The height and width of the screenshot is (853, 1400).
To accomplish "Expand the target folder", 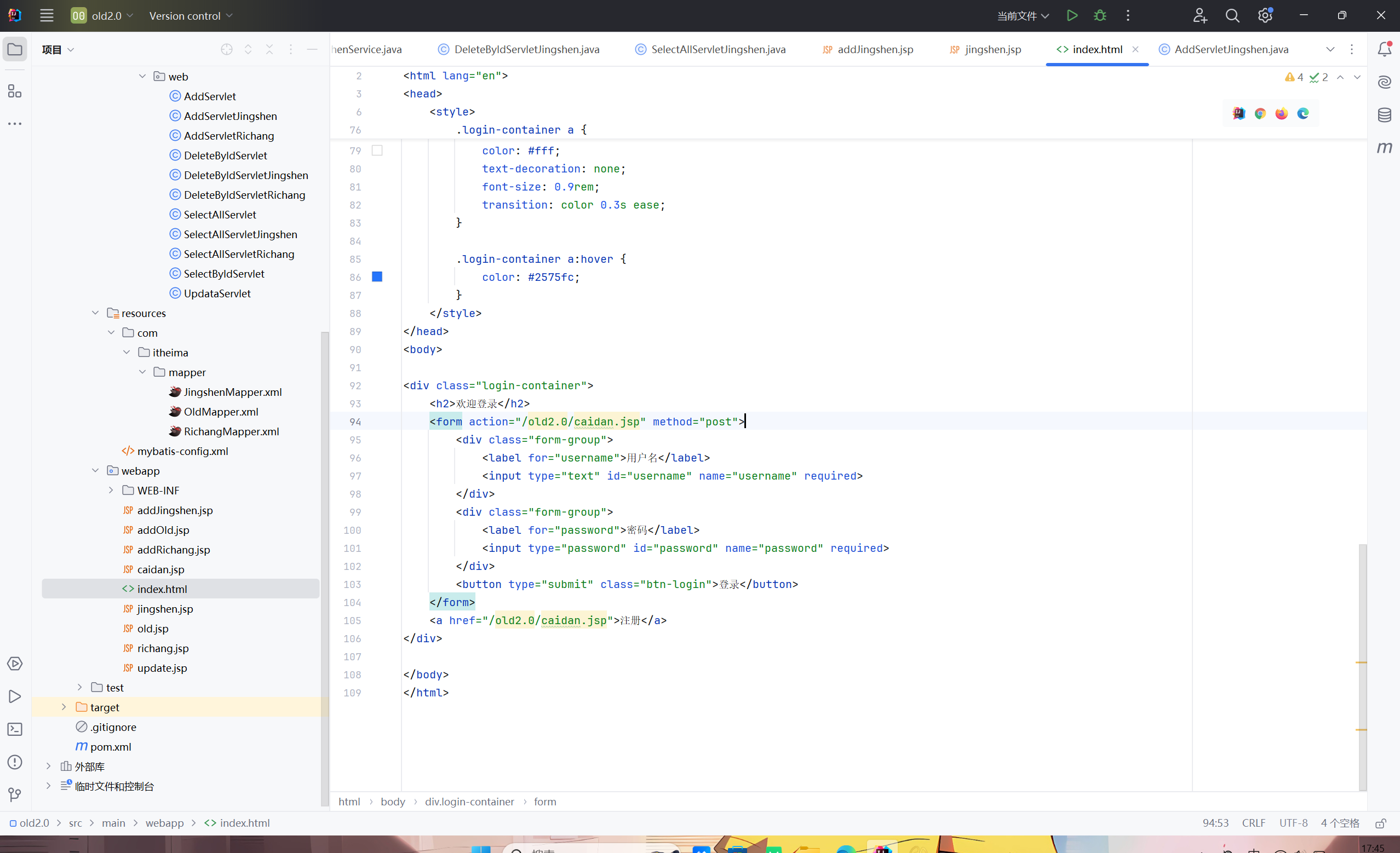I will click(64, 707).
